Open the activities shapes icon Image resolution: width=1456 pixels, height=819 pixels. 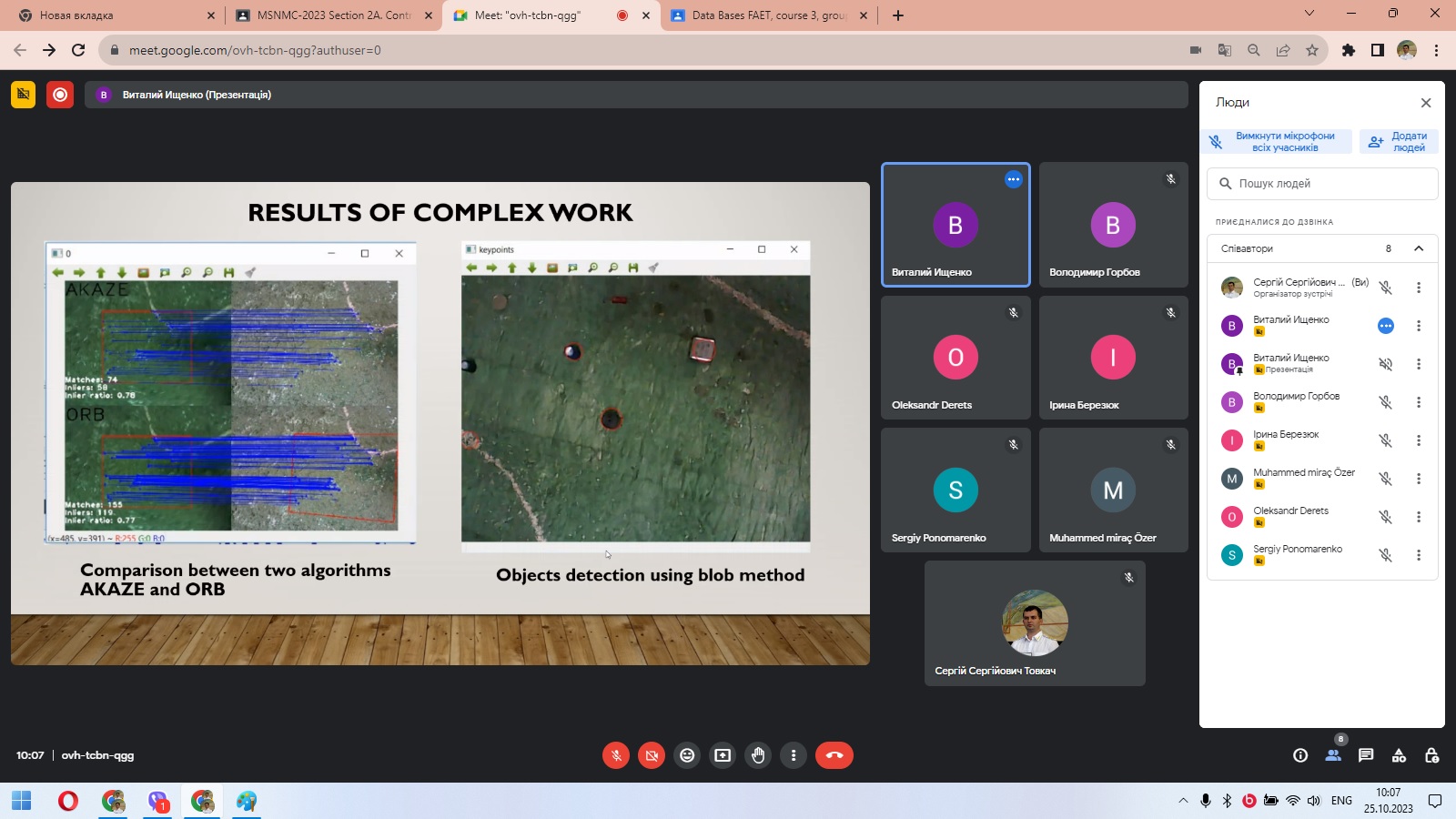point(1399,755)
